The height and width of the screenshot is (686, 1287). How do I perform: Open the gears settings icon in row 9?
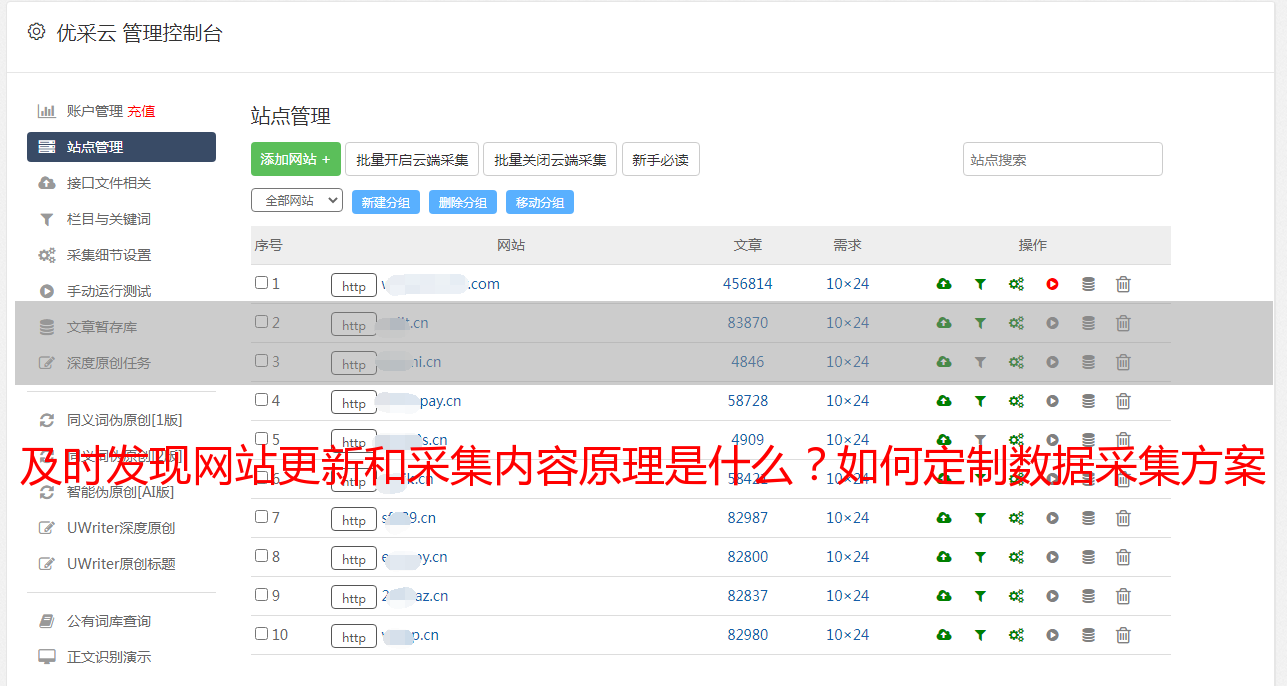coord(1016,596)
